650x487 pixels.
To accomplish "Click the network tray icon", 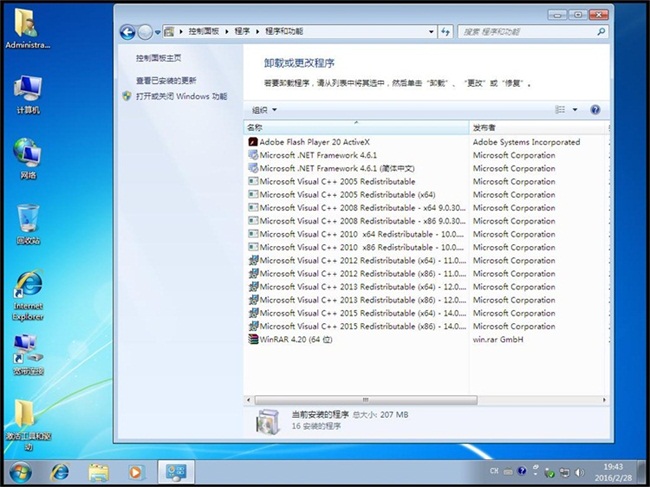I will (564, 472).
